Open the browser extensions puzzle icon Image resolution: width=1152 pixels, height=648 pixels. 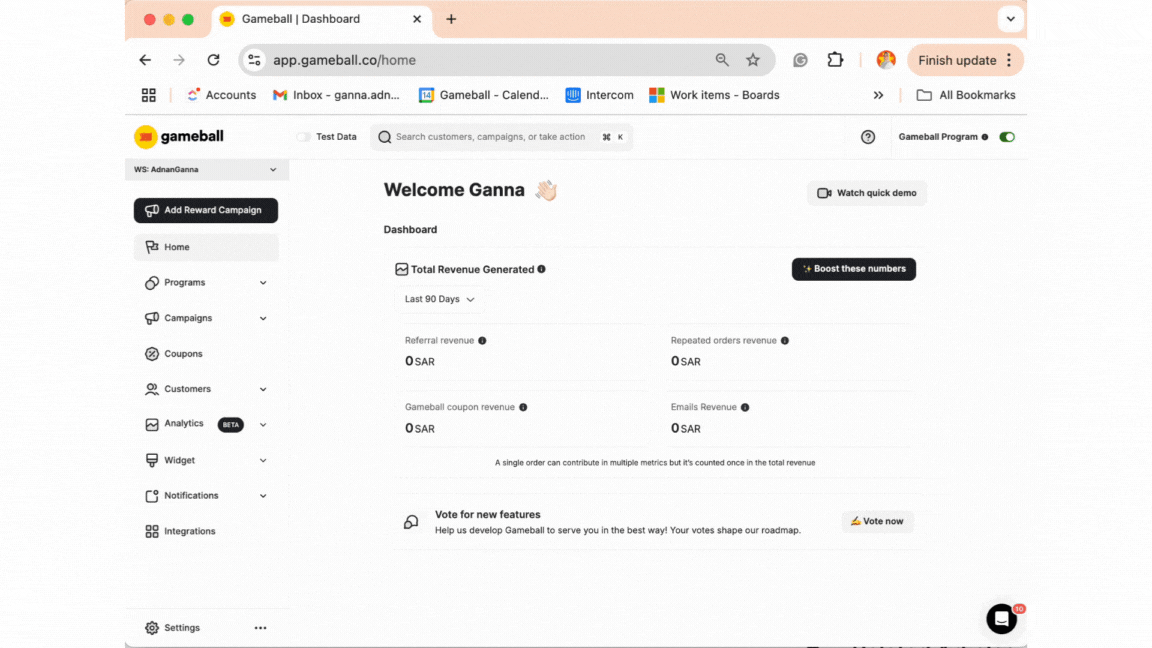pos(835,60)
